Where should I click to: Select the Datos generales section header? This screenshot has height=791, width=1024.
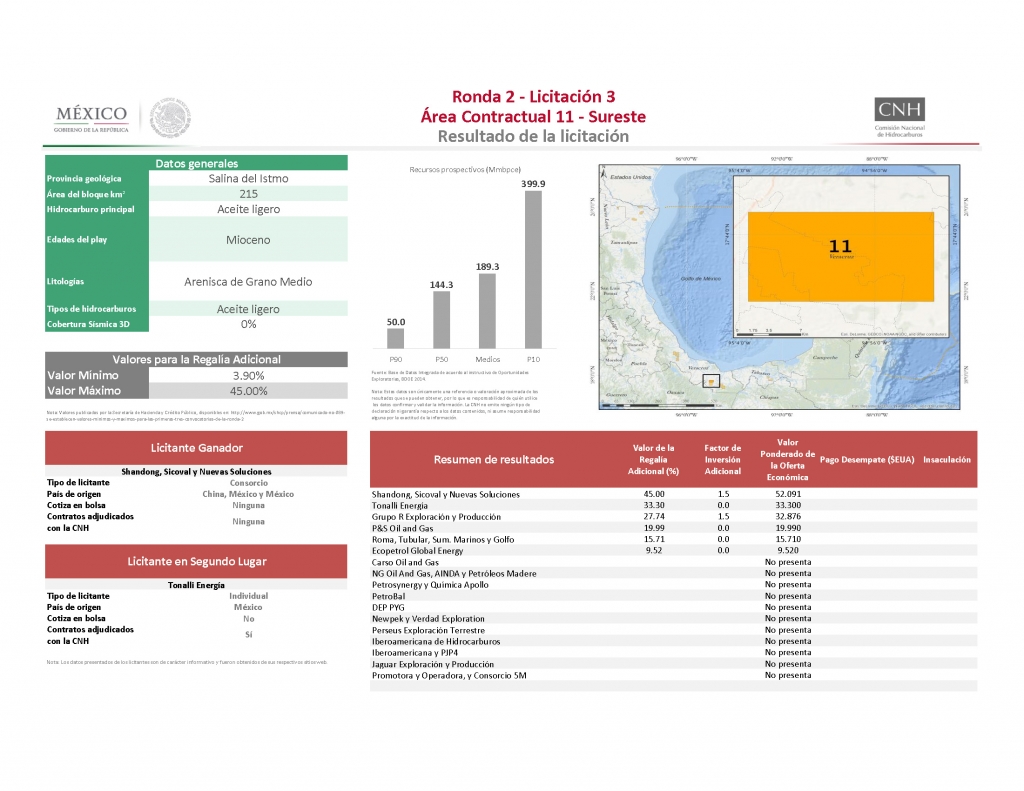(196, 163)
